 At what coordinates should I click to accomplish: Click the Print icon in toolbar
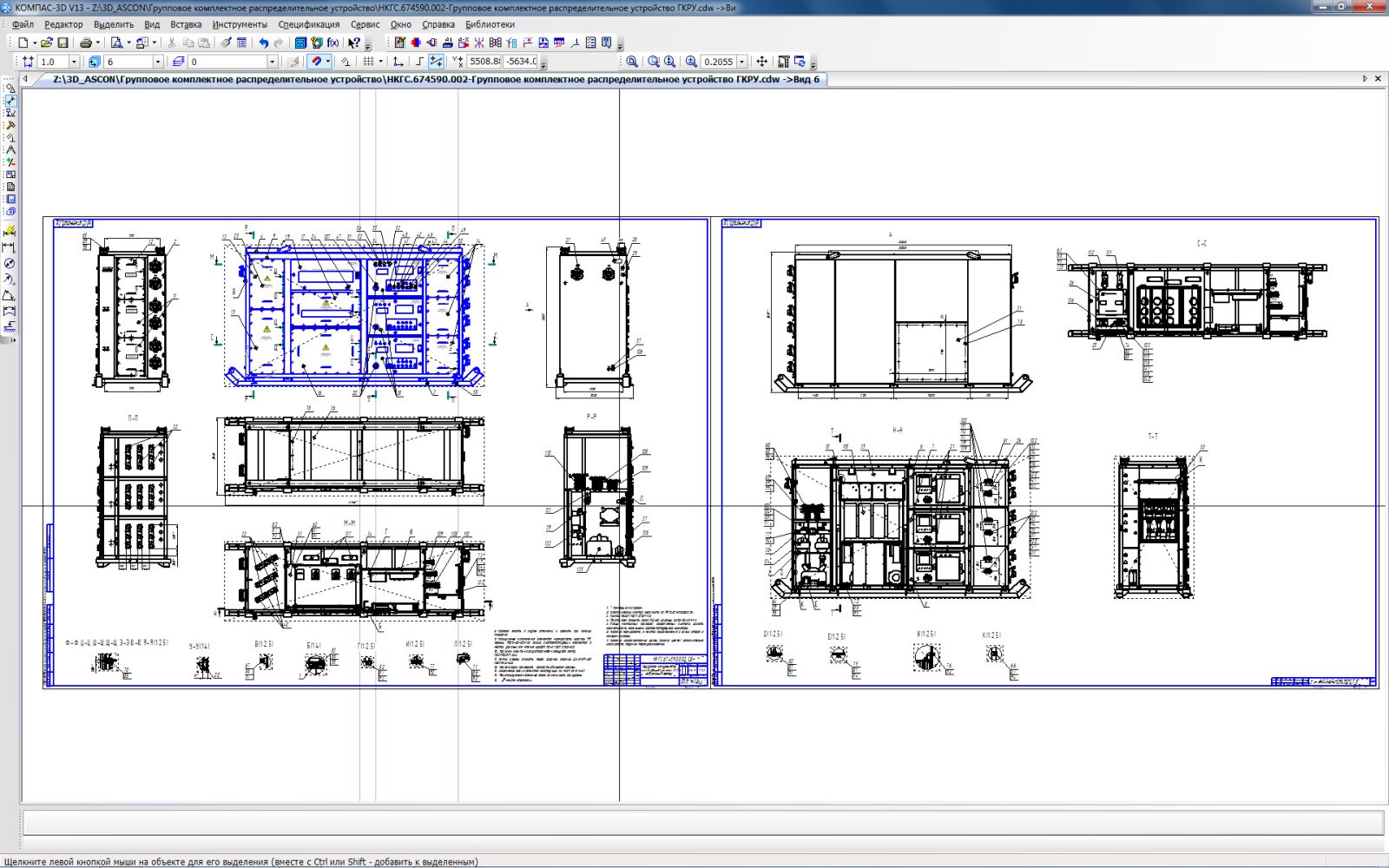85,43
